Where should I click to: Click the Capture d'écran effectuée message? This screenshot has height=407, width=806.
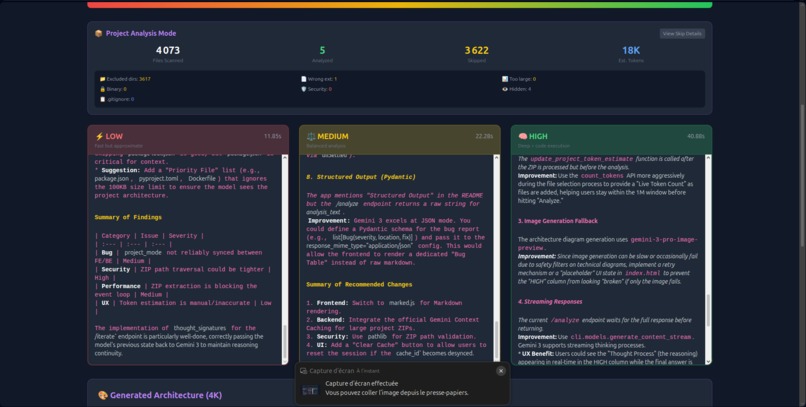tap(361, 383)
